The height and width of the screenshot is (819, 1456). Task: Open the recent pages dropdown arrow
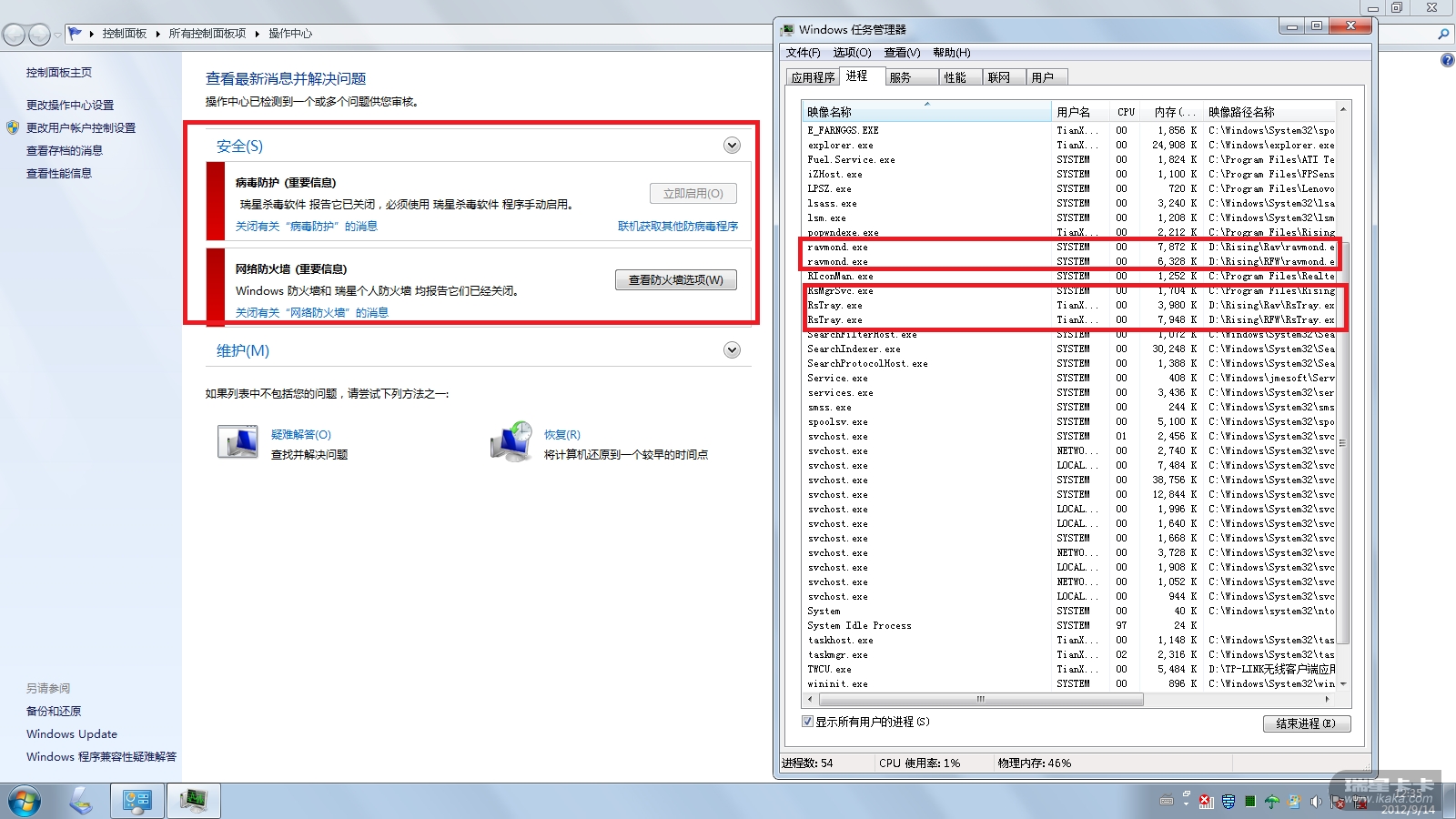tap(57, 35)
